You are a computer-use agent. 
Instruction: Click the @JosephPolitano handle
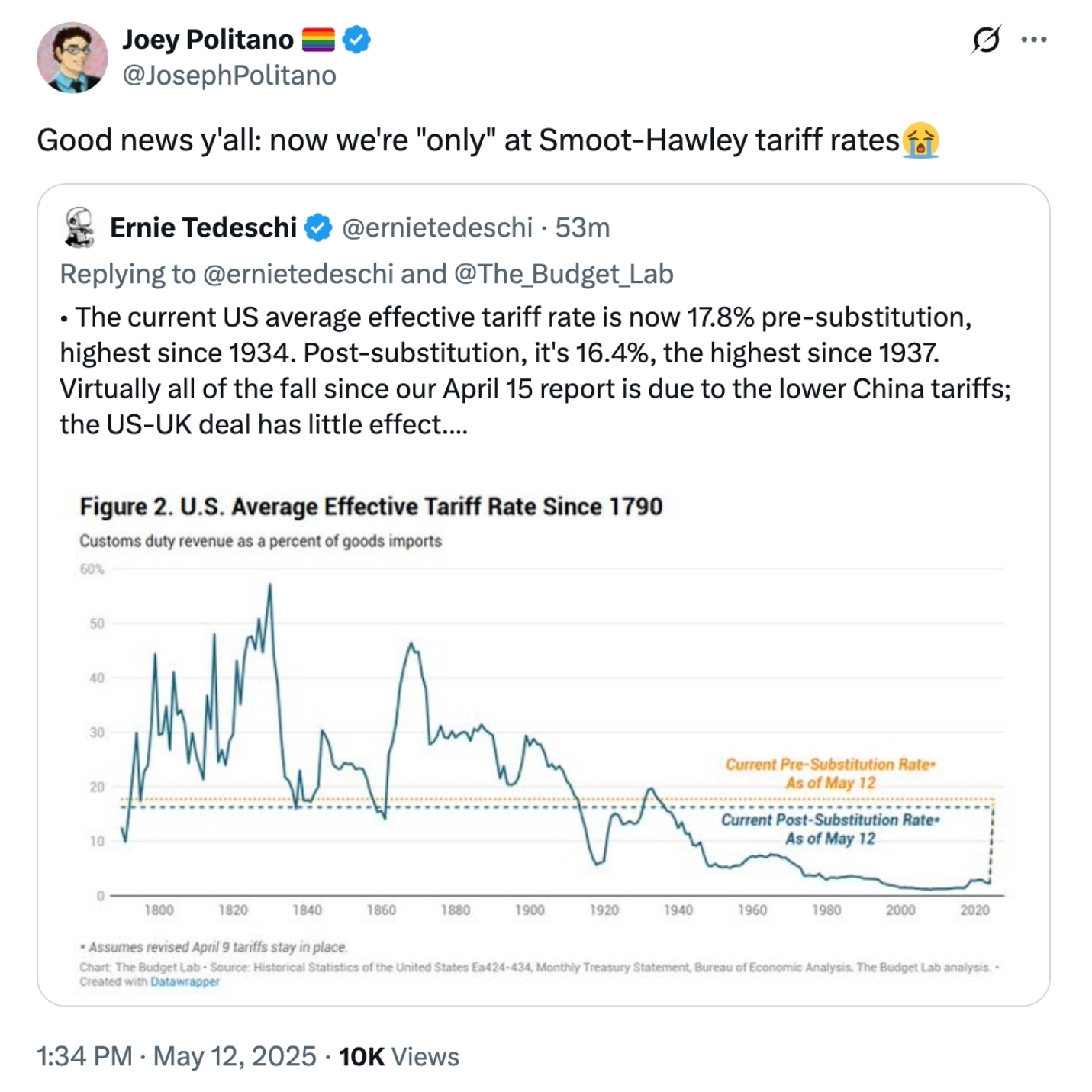[x=229, y=76]
